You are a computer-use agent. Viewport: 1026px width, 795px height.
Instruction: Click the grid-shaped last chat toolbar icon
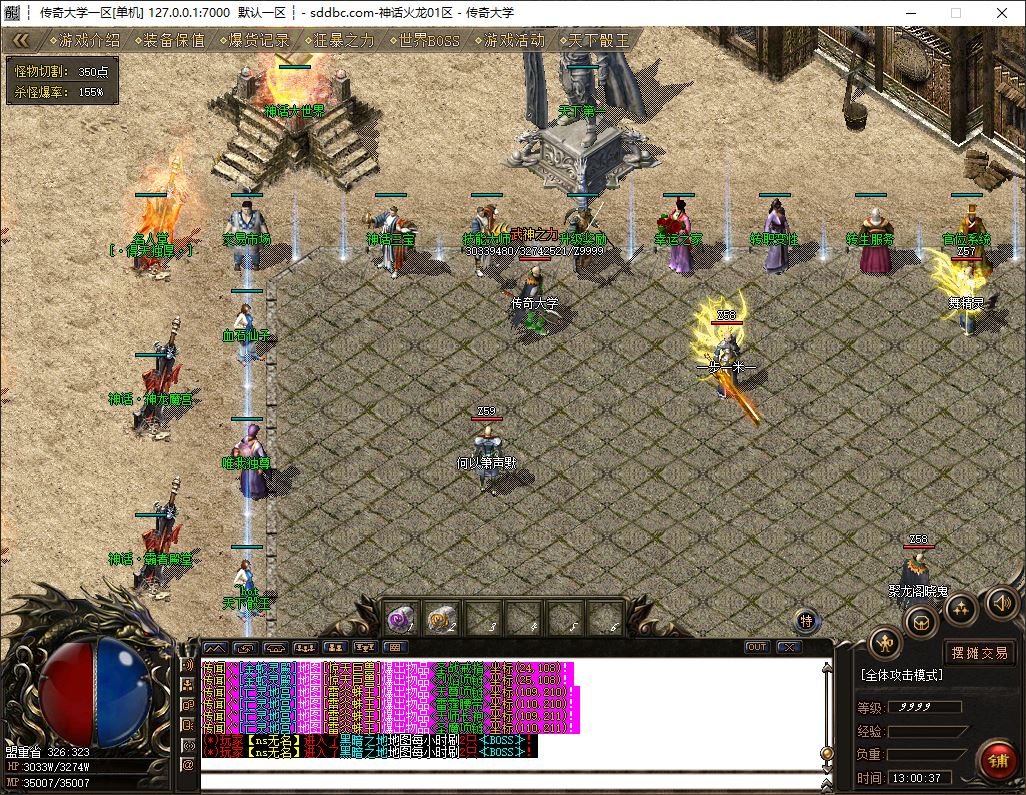(x=395, y=648)
